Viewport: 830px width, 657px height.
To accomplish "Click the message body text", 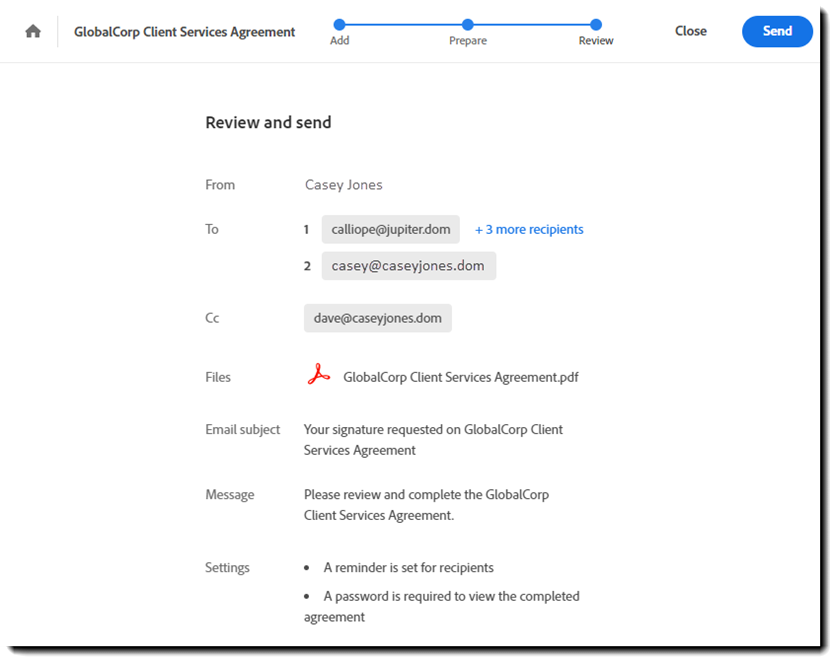I will coord(426,505).
